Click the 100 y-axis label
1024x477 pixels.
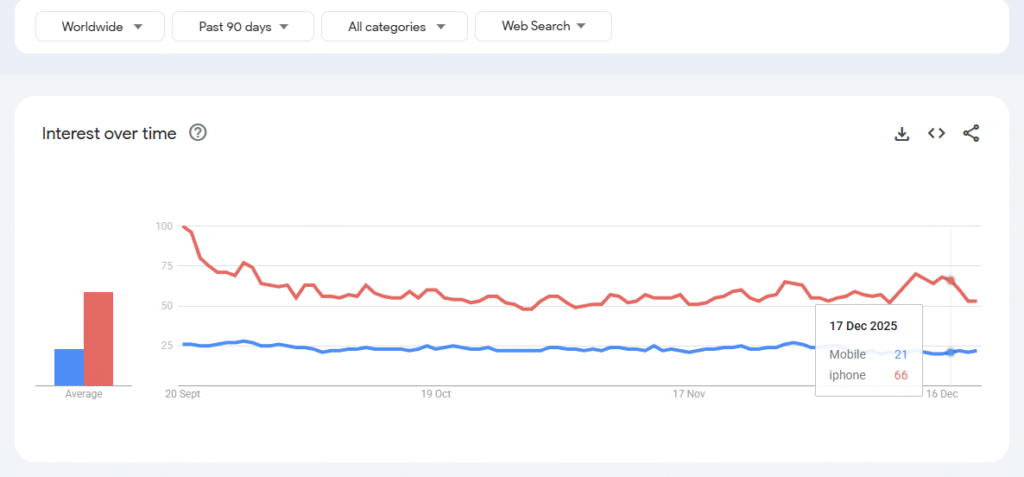[x=163, y=226]
